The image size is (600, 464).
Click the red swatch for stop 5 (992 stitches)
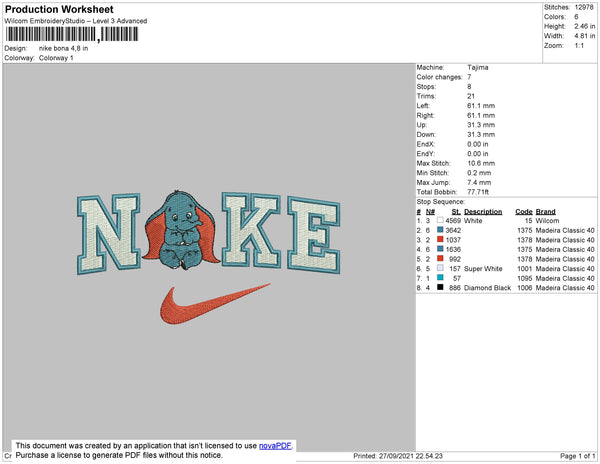[440, 259]
